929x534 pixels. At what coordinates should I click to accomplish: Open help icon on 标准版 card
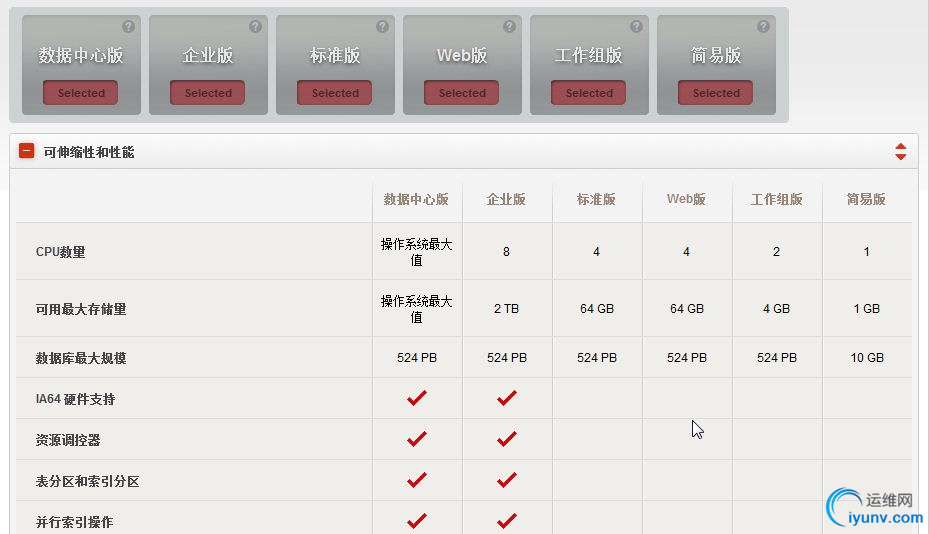tap(382, 27)
